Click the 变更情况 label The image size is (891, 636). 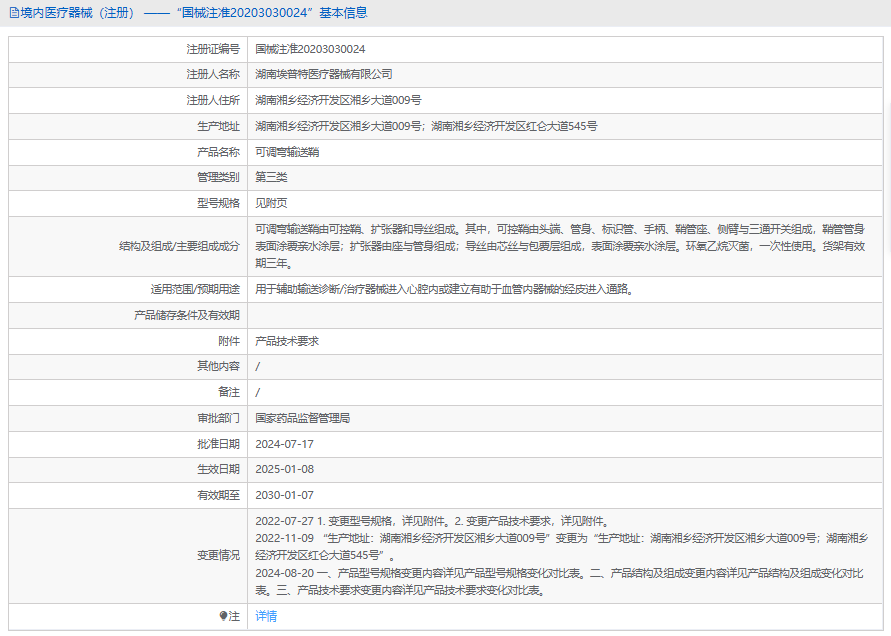pos(218,555)
